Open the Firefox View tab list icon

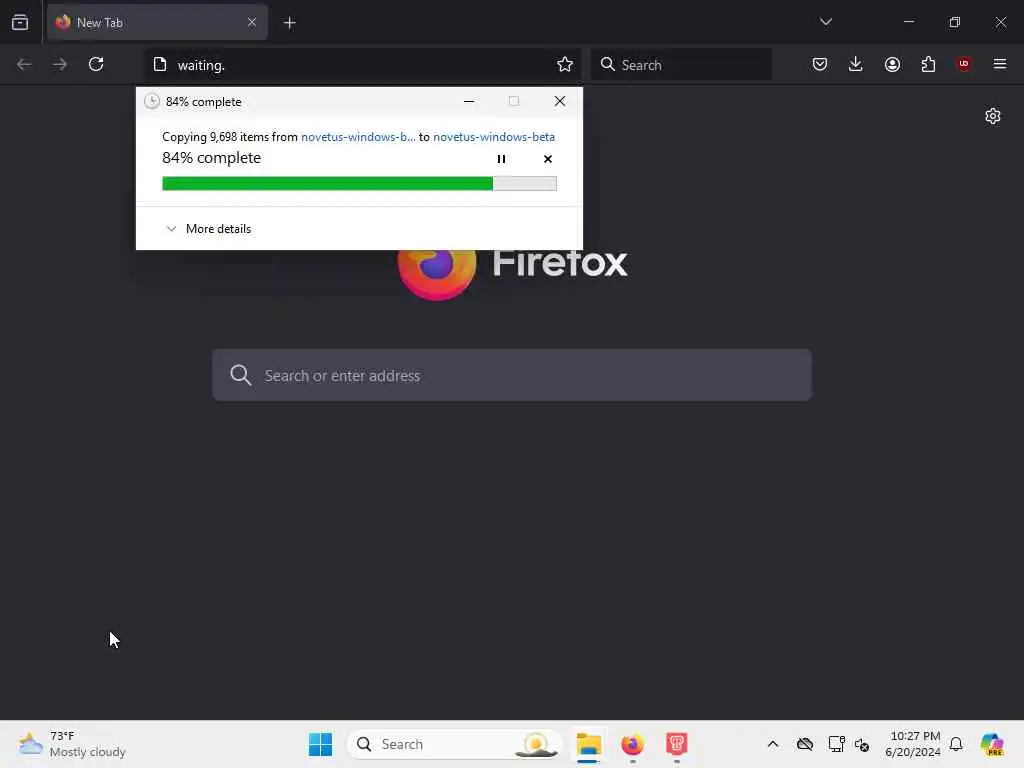tap(20, 22)
